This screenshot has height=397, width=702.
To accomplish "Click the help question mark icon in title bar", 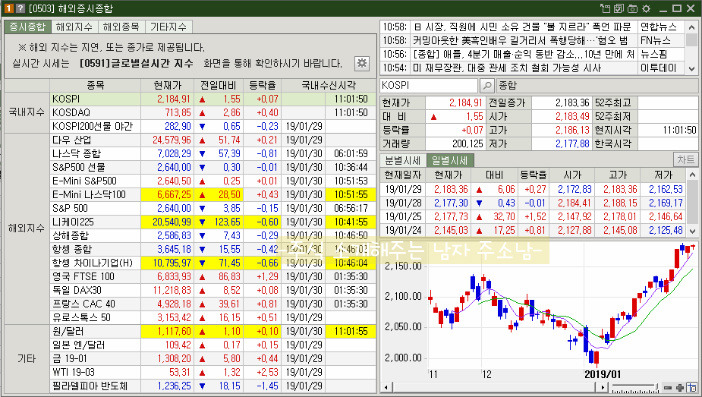I will (x=20, y=8).
